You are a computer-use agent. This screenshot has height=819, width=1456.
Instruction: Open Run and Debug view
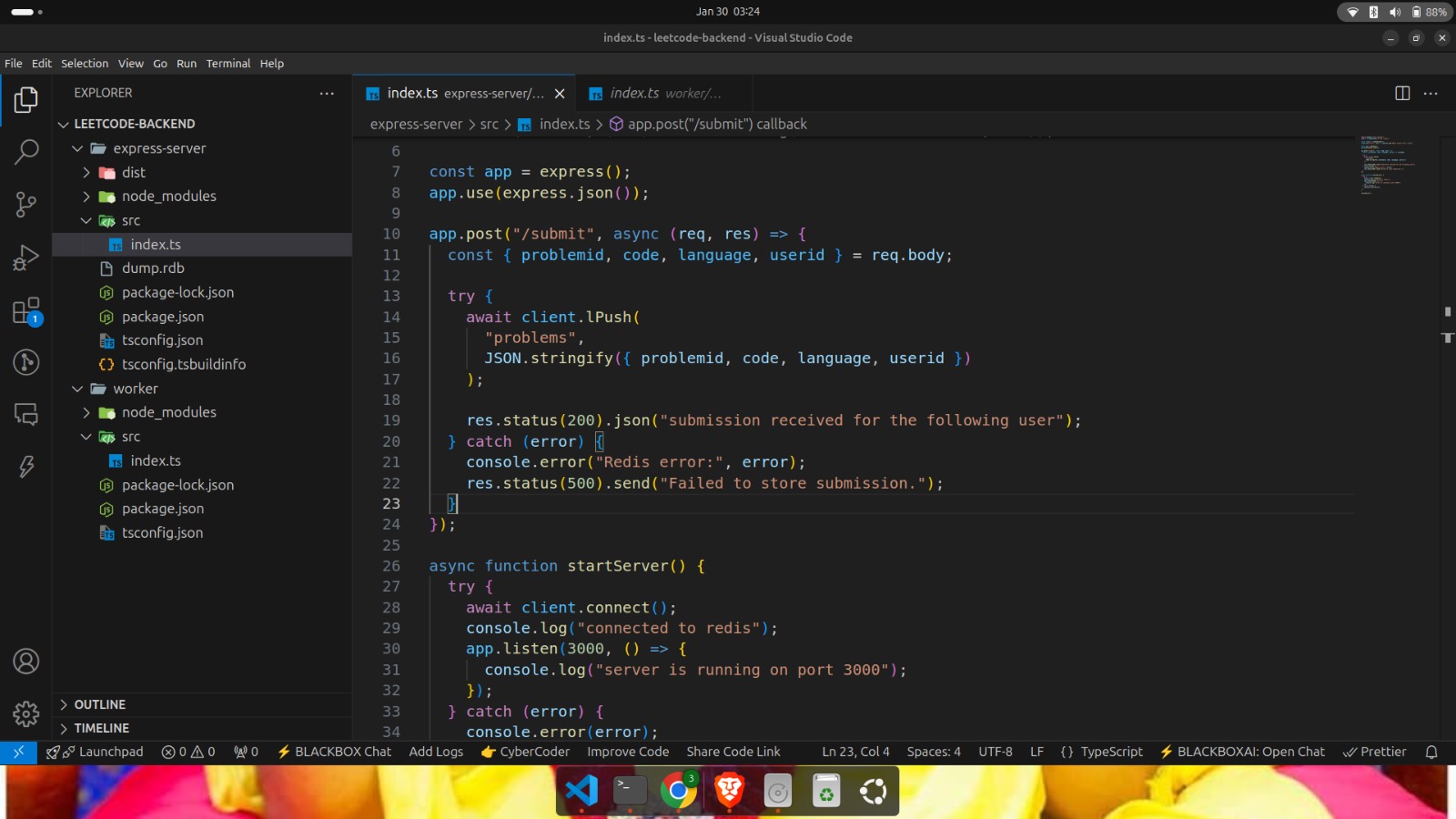26,258
